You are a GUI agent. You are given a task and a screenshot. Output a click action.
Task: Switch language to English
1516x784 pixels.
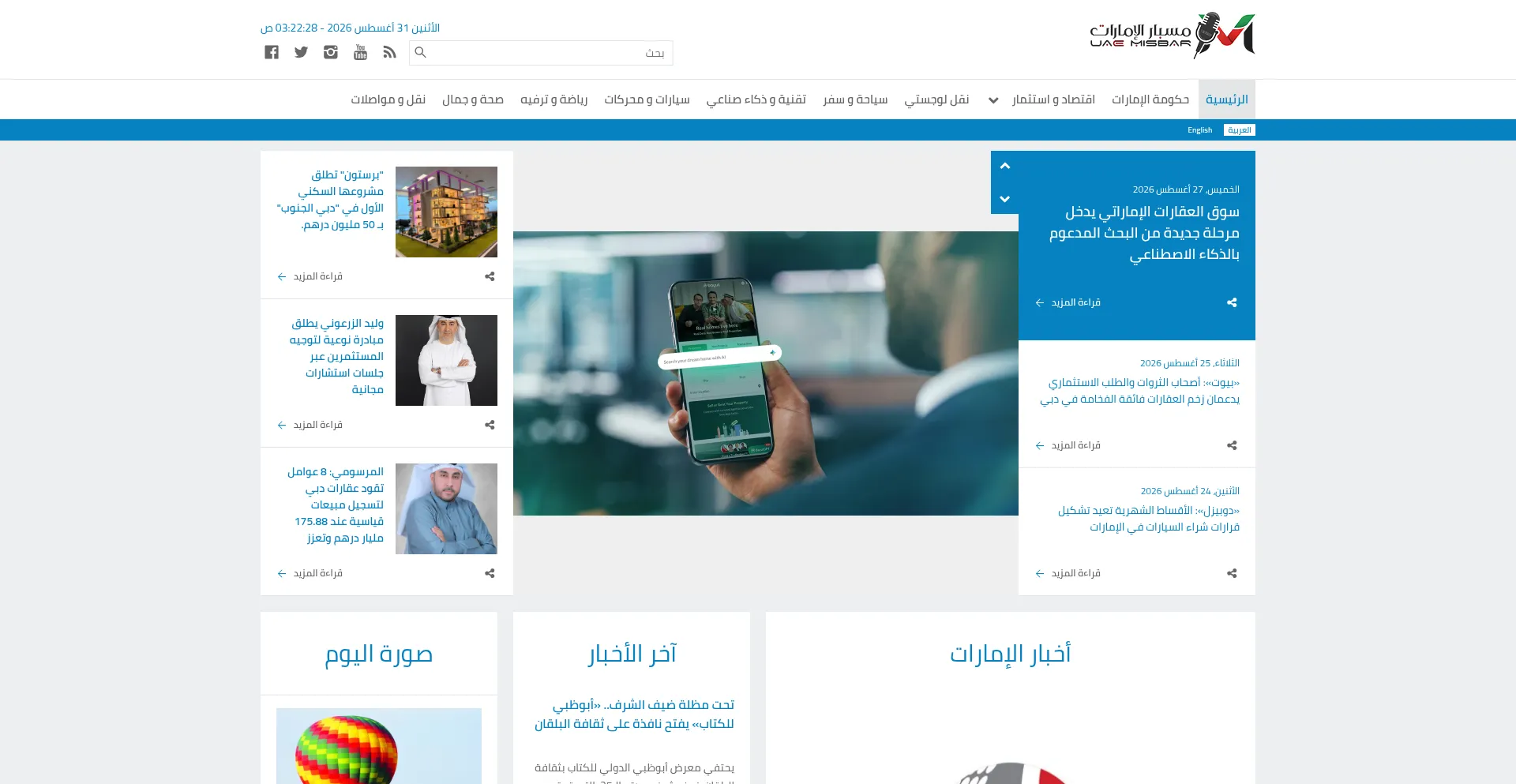(x=1199, y=130)
